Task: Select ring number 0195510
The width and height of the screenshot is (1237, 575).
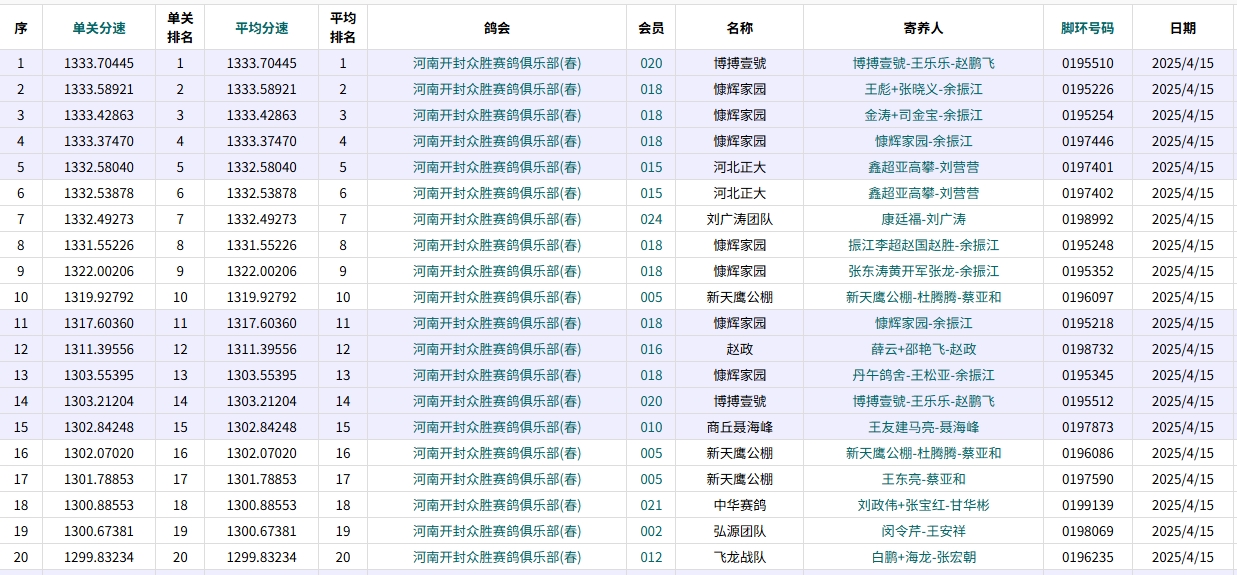Action: pos(1087,63)
